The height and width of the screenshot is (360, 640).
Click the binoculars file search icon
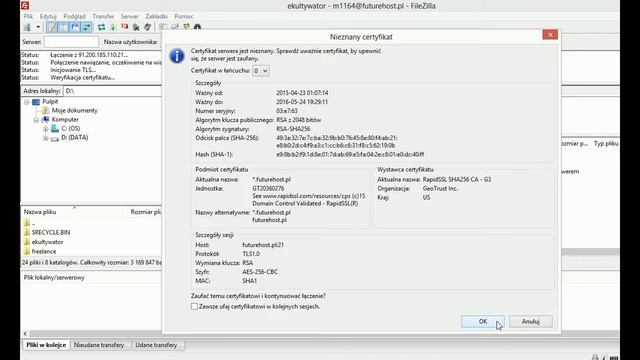click(198, 27)
